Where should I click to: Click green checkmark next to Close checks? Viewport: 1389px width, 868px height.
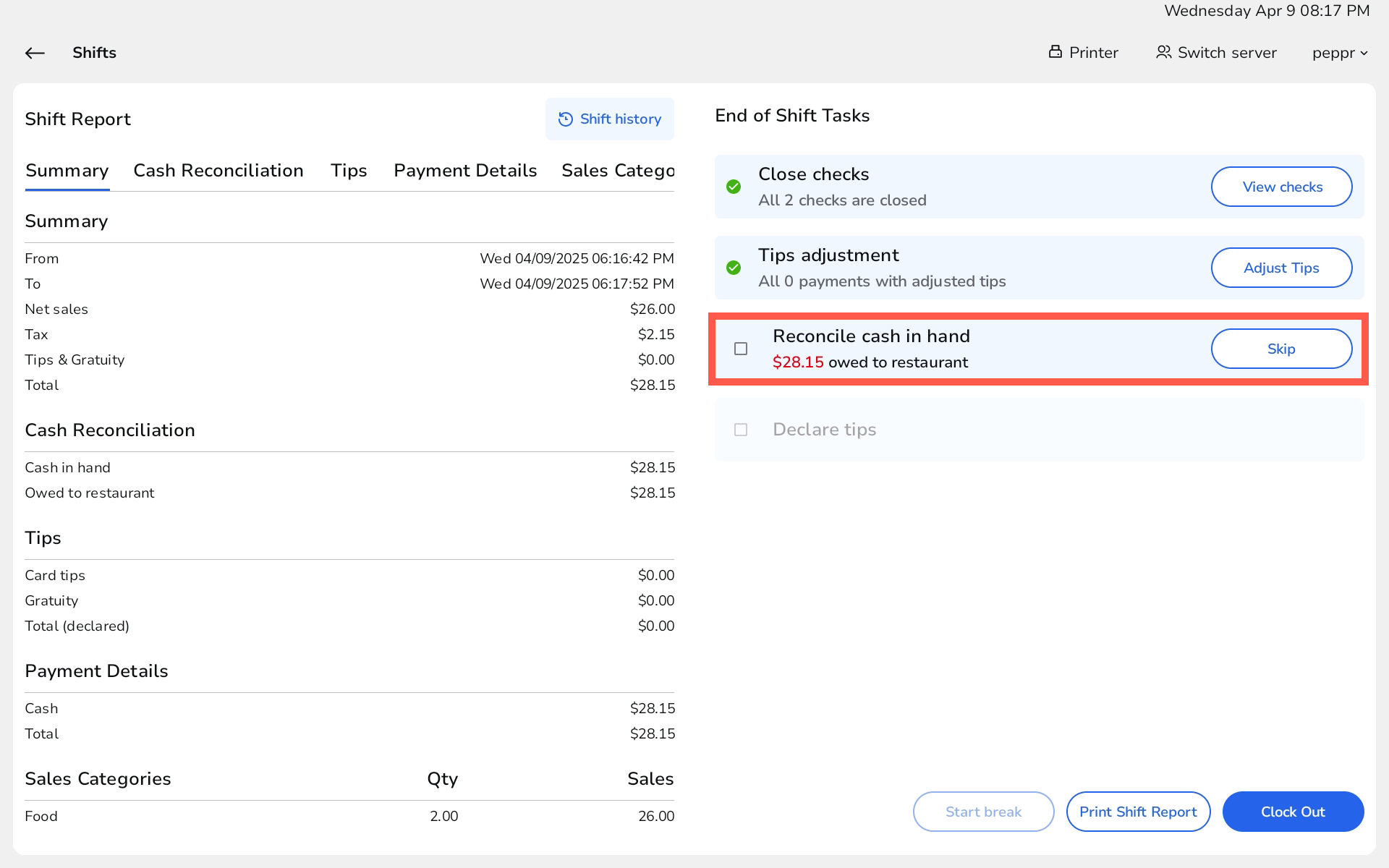[734, 187]
